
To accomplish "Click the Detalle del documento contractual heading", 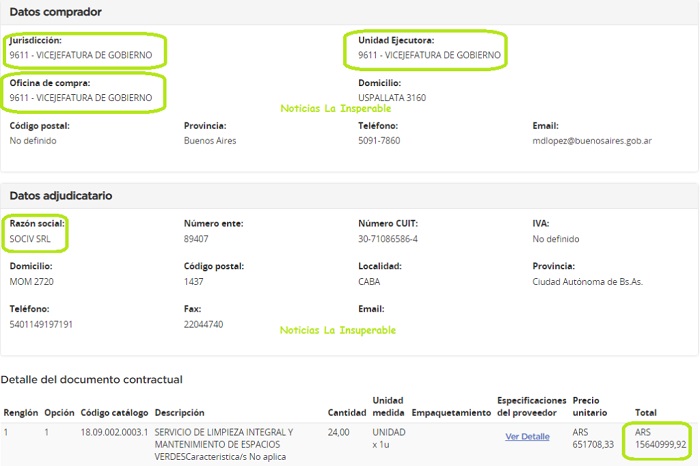I will coord(91,380).
